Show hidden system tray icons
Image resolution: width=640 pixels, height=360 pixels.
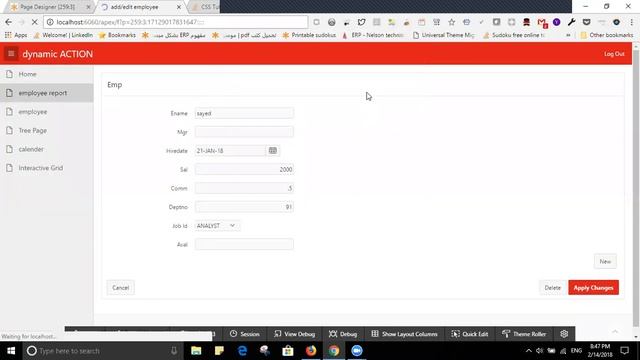529,351
